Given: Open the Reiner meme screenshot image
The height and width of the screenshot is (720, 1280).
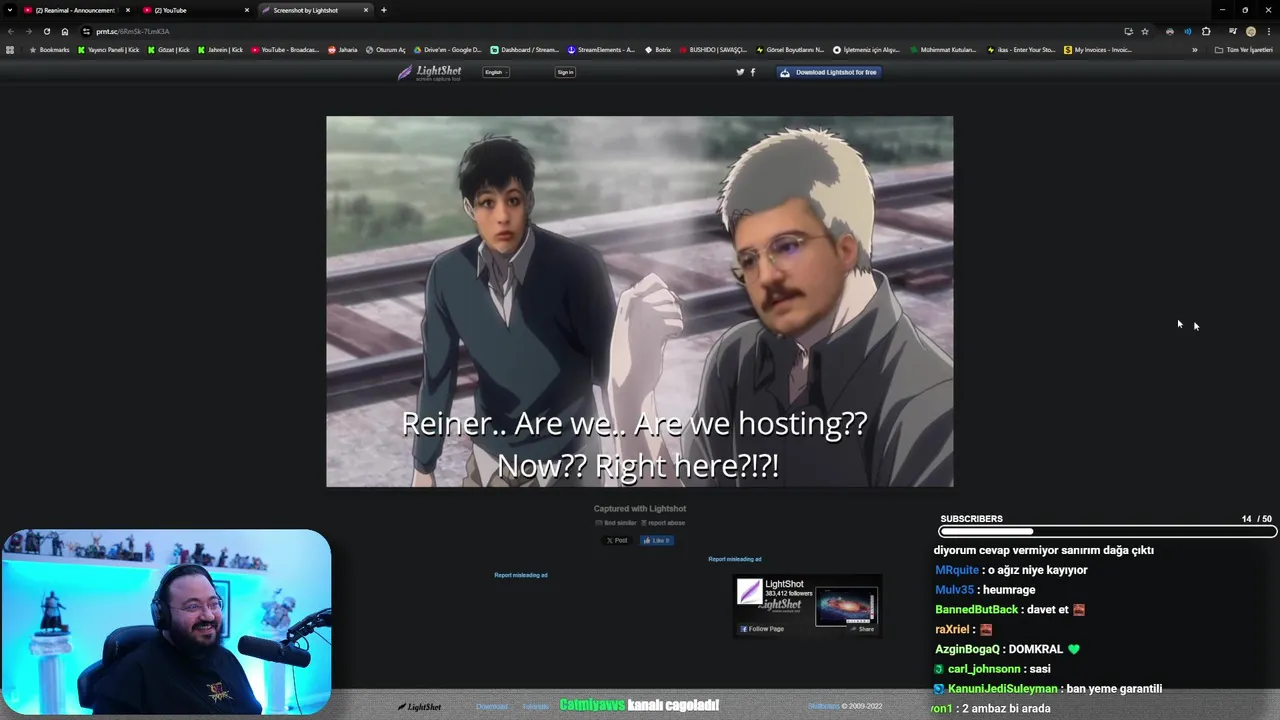Looking at the screenshot, I should [639, 301].
